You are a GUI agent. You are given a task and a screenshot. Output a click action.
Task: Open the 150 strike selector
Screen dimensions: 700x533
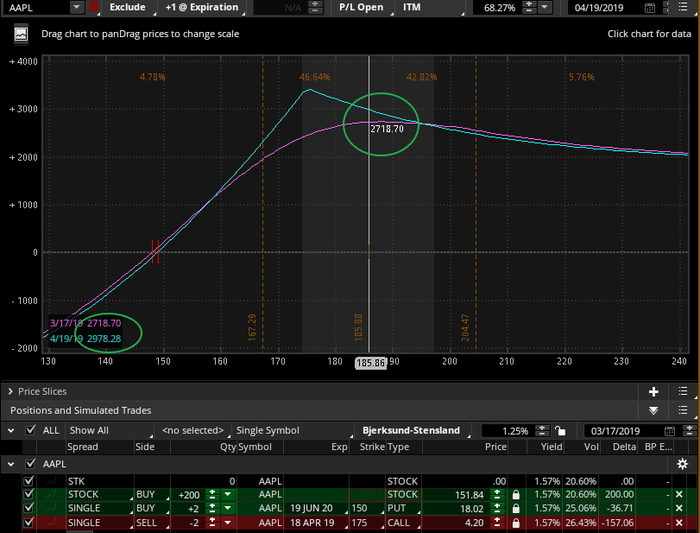coord(367,508)
